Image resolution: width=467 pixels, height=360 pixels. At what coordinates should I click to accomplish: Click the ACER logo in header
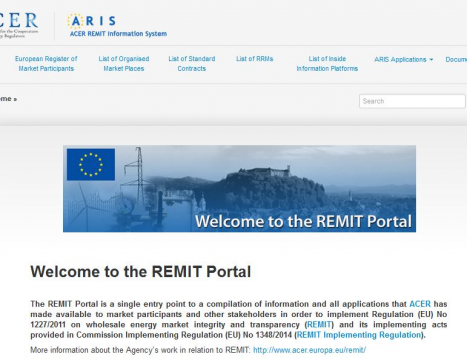coord(19,25)
